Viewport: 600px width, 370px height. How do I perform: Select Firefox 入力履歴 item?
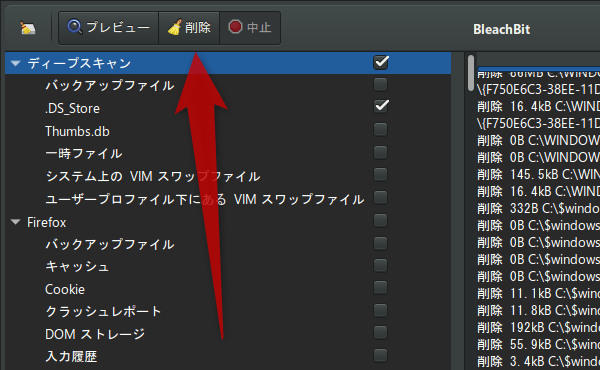point(71,357)
